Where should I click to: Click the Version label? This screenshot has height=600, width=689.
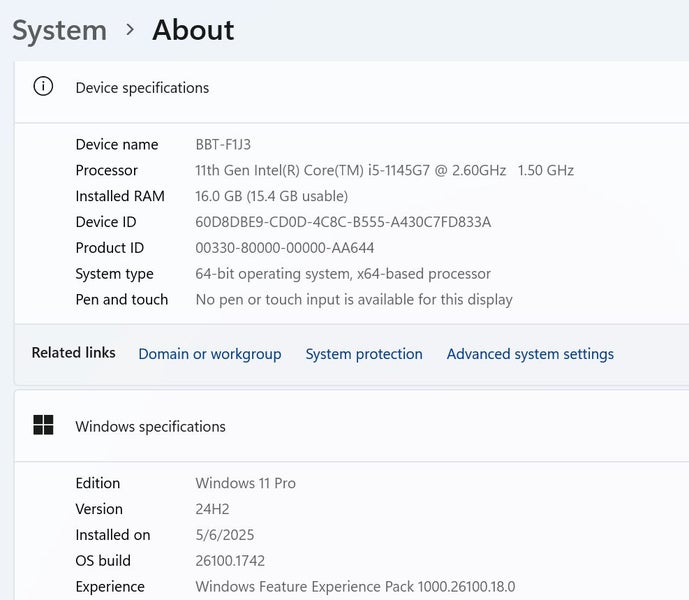pos(99,509)
